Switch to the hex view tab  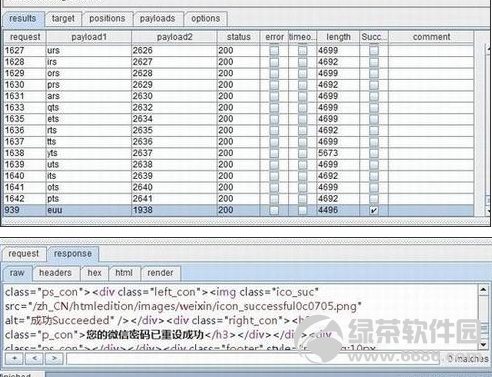pyautogui.click(x=95, y=273)
